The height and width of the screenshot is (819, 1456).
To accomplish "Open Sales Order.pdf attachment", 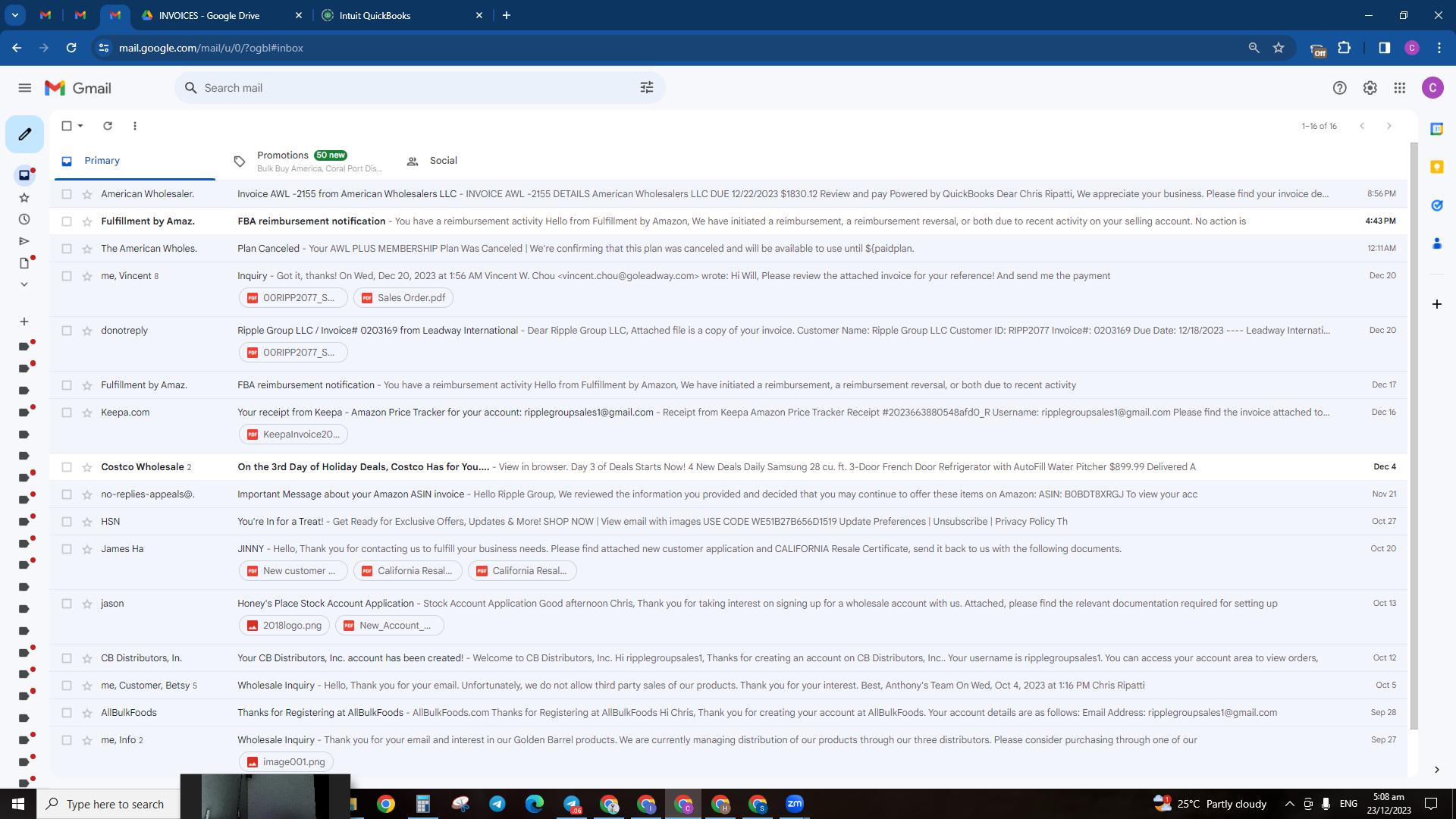I will pyautogui.click(x=403, y=298).
